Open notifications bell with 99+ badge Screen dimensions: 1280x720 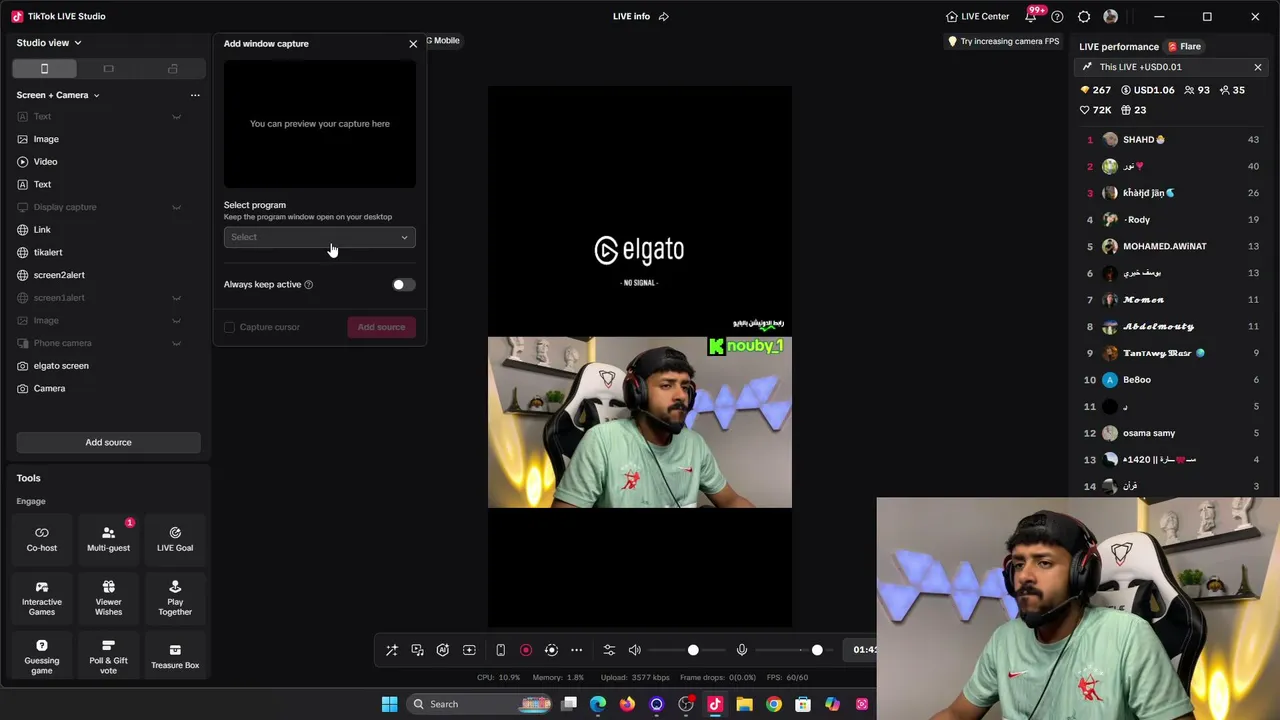[x=1031, y=16]
